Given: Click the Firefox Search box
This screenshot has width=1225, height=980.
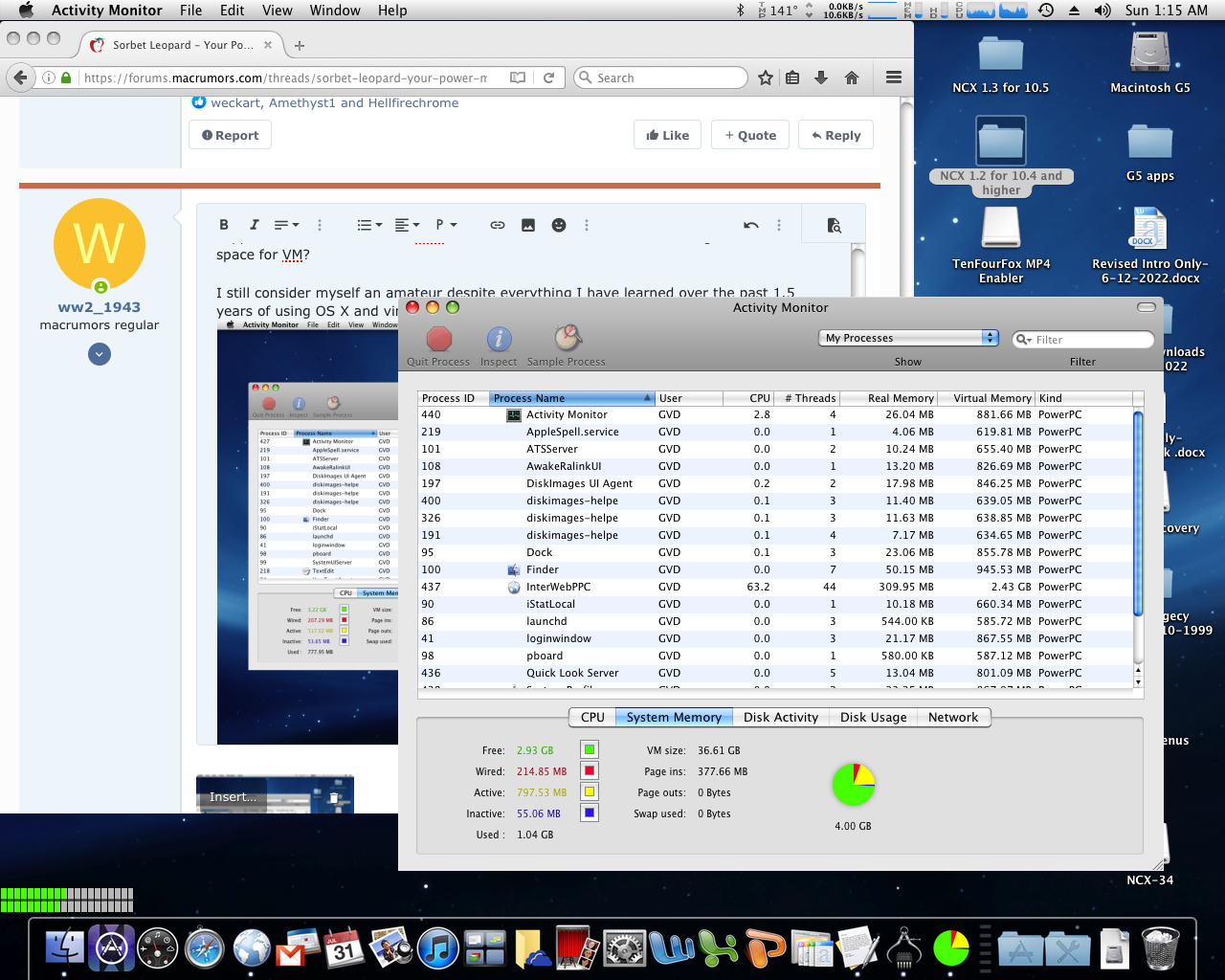Looking at the screenshot, I should (x=660, y=78).
